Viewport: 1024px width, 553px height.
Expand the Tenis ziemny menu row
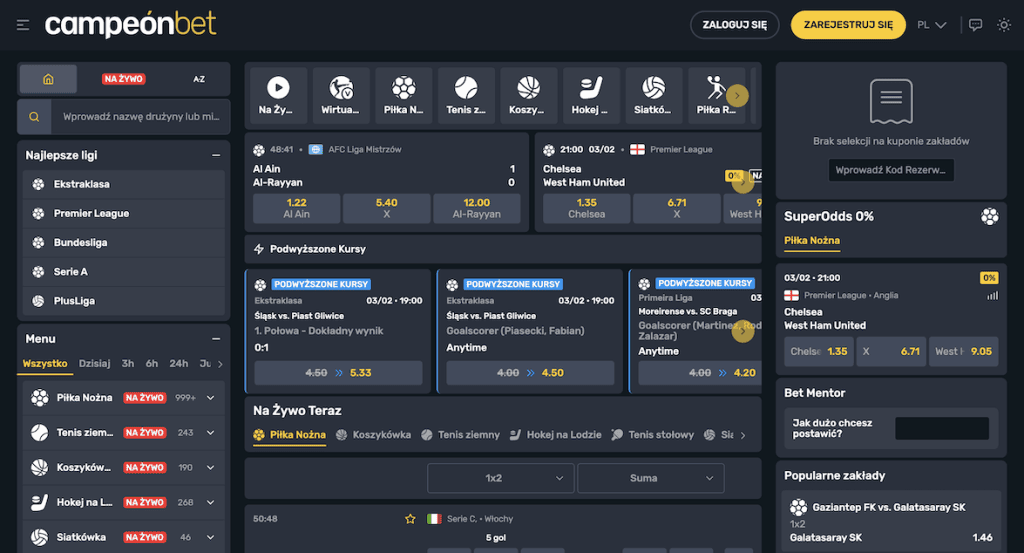point(210,432)
